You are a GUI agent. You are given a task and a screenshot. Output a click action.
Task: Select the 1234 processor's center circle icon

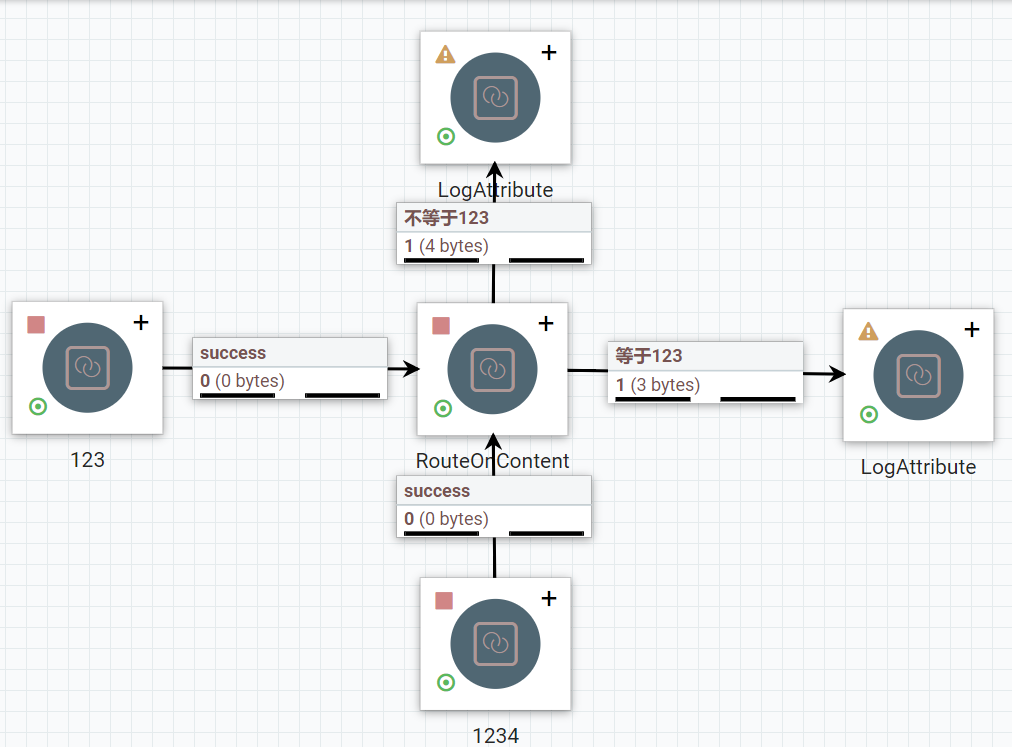pos(495,643)
